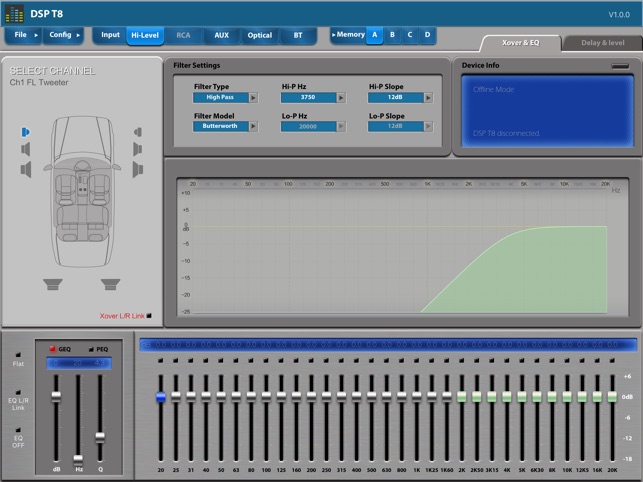Image resolution: width=643 pixels, height=482 pixels.
Task: Click the Device Info indicator bar
Action: tap(620, 66)
